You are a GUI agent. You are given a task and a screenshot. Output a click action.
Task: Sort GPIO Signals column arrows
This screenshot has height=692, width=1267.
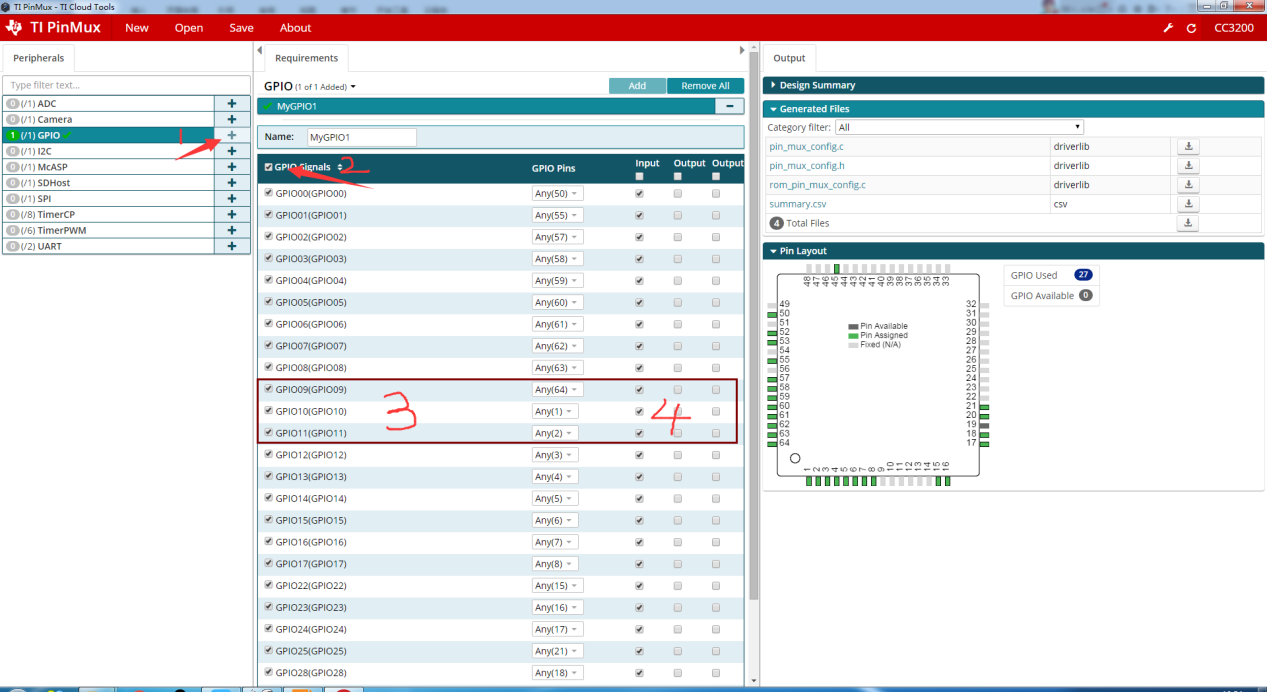coord(339,167)
